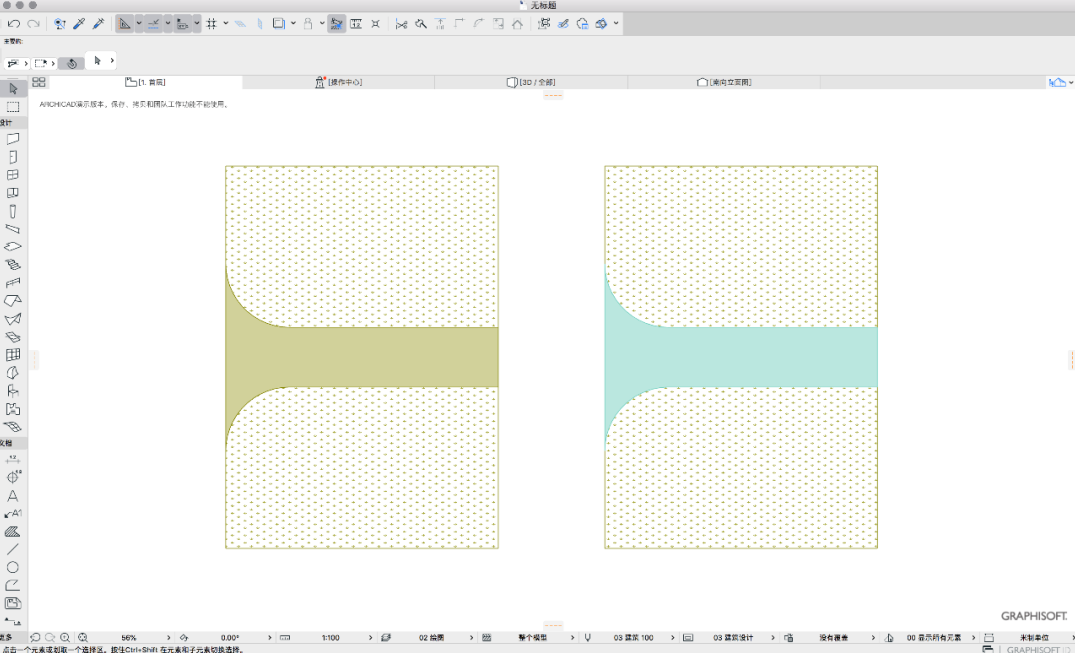1075x653 pixels.
Task: Toggle the Suspend Groups button
Action: tap(337, 24)
